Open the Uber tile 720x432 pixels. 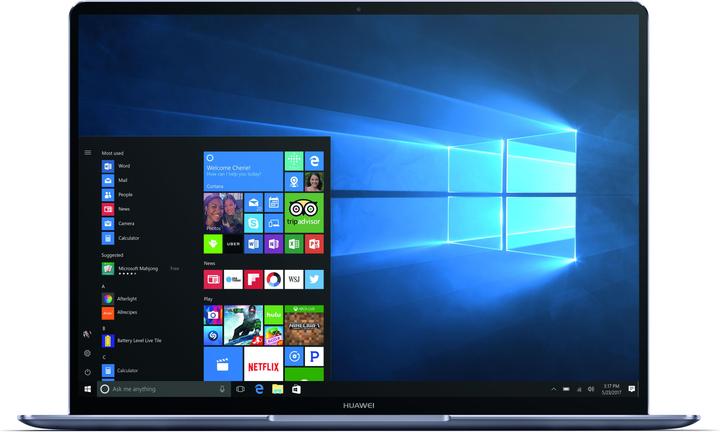(x=233, y=244)
